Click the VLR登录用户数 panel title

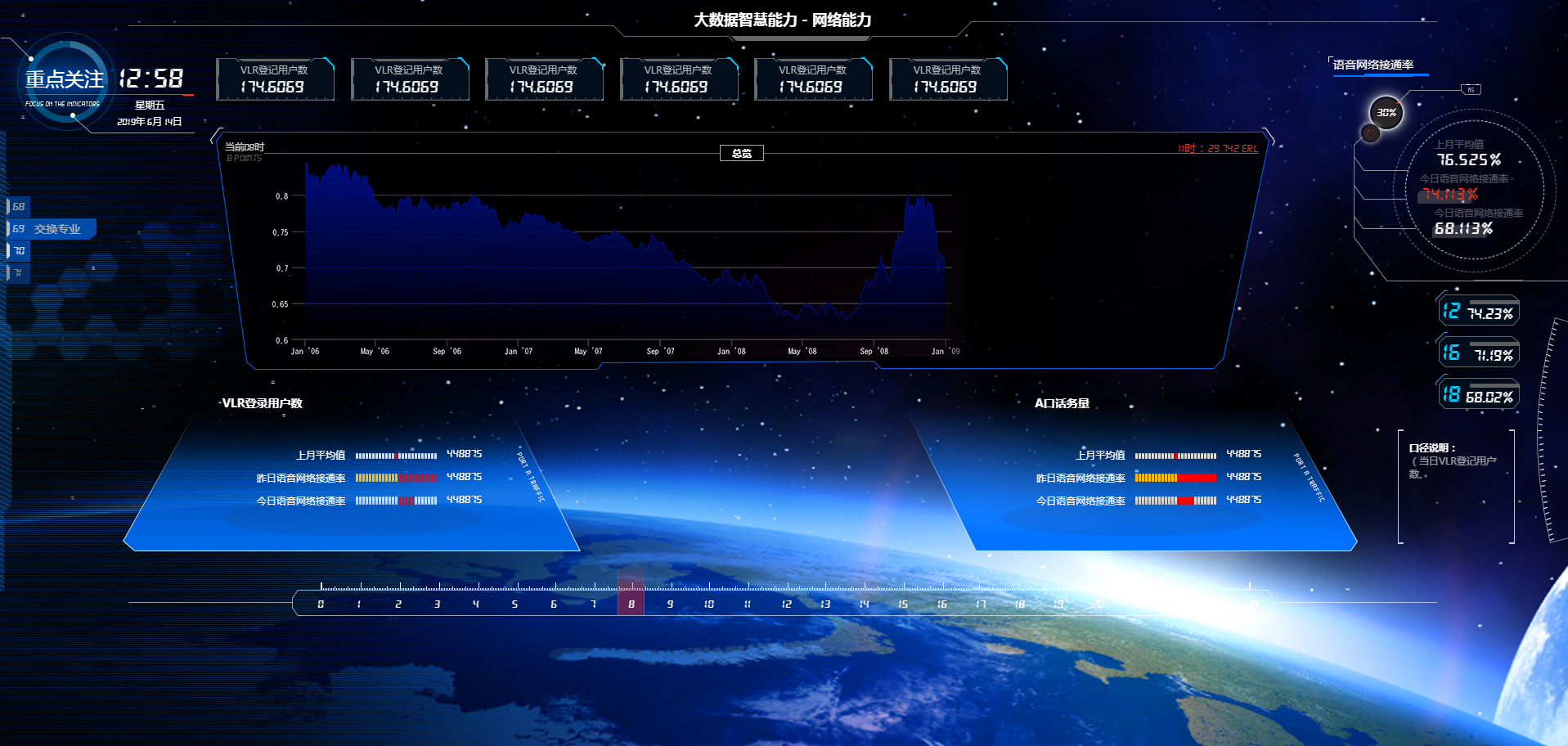(262, 403)
